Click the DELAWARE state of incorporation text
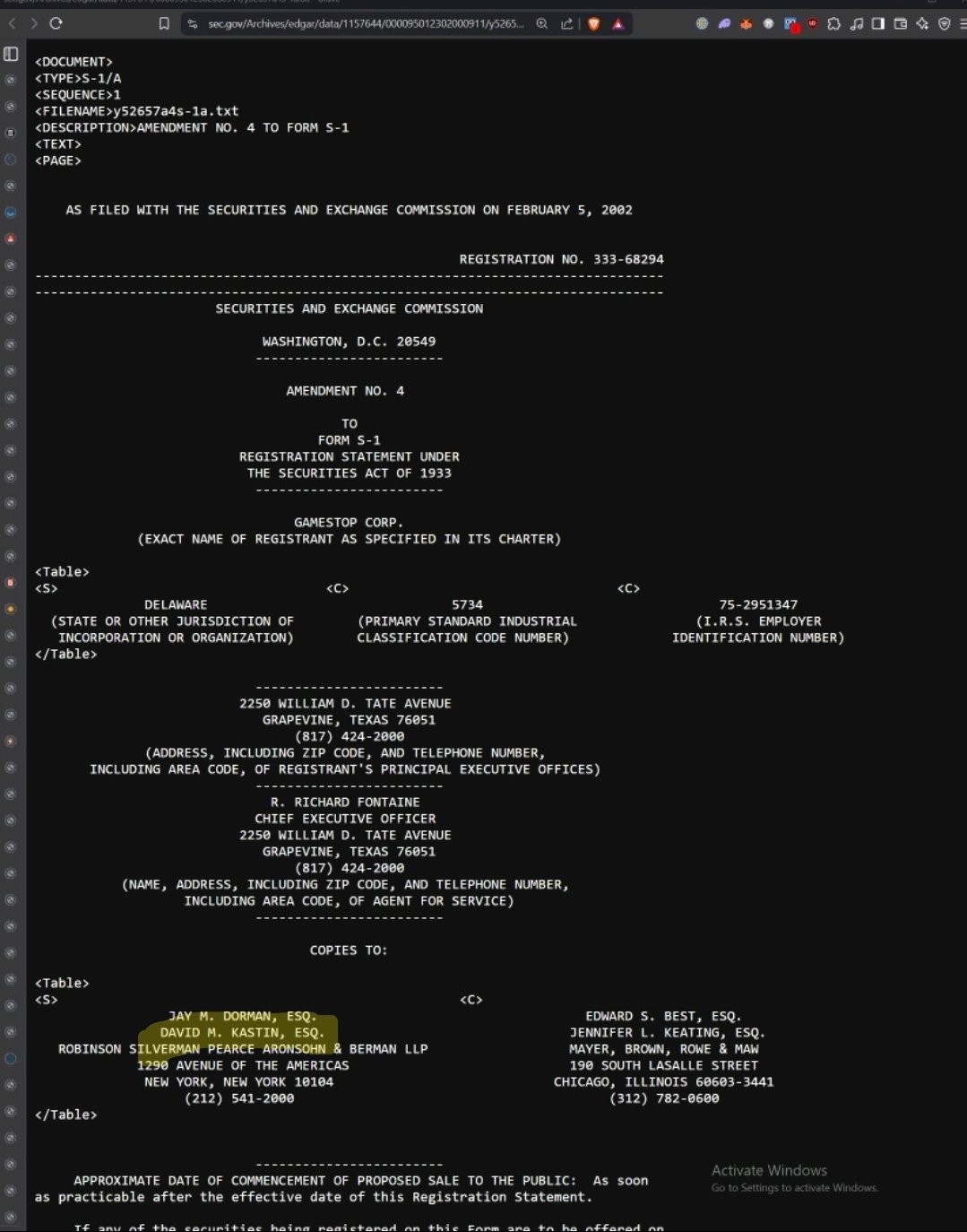 [x=176, y=604]
